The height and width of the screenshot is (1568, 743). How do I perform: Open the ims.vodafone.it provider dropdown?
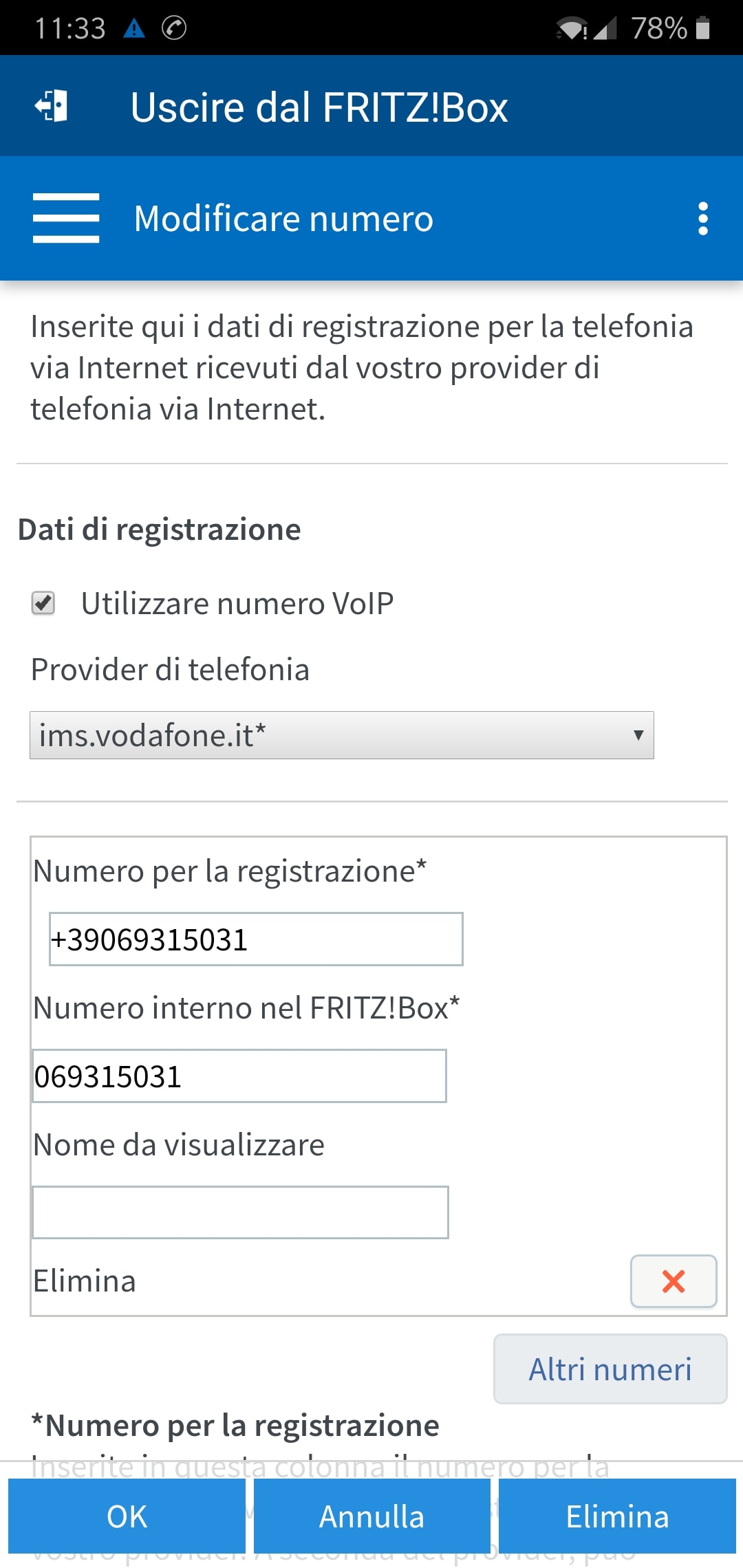click(x=342, y=735)
